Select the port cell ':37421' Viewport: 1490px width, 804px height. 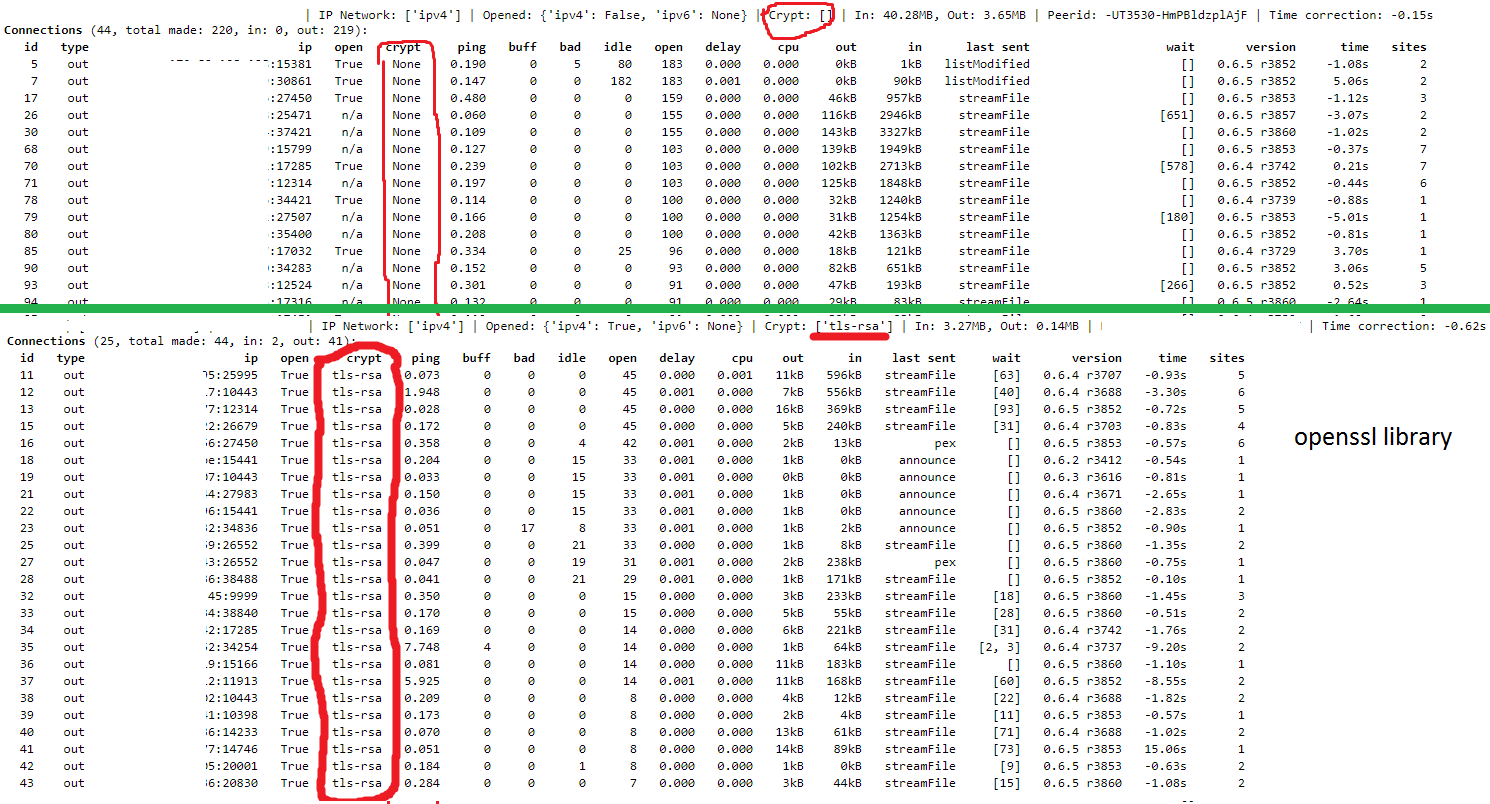coord(292,132)
